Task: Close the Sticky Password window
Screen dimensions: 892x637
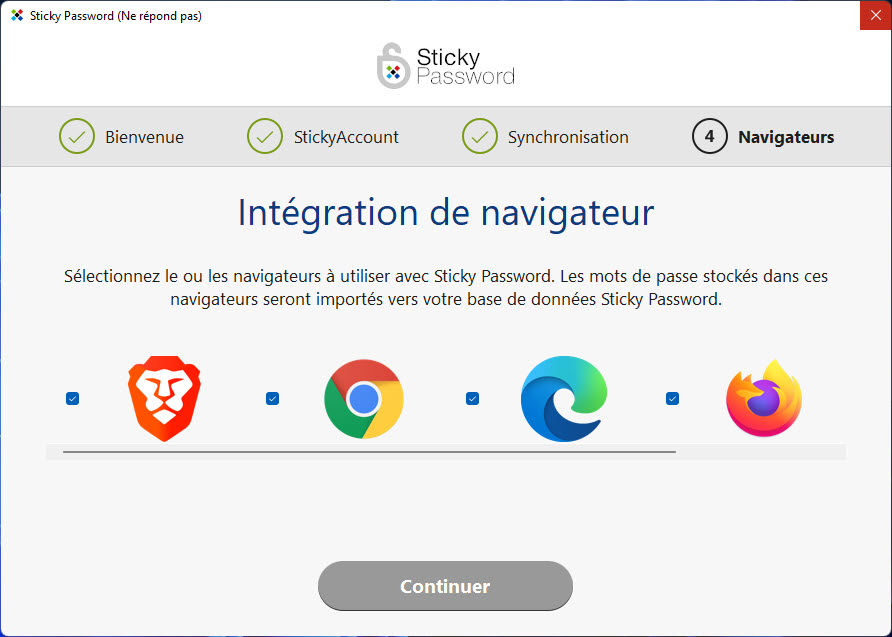Action: (x=876, y=15)
